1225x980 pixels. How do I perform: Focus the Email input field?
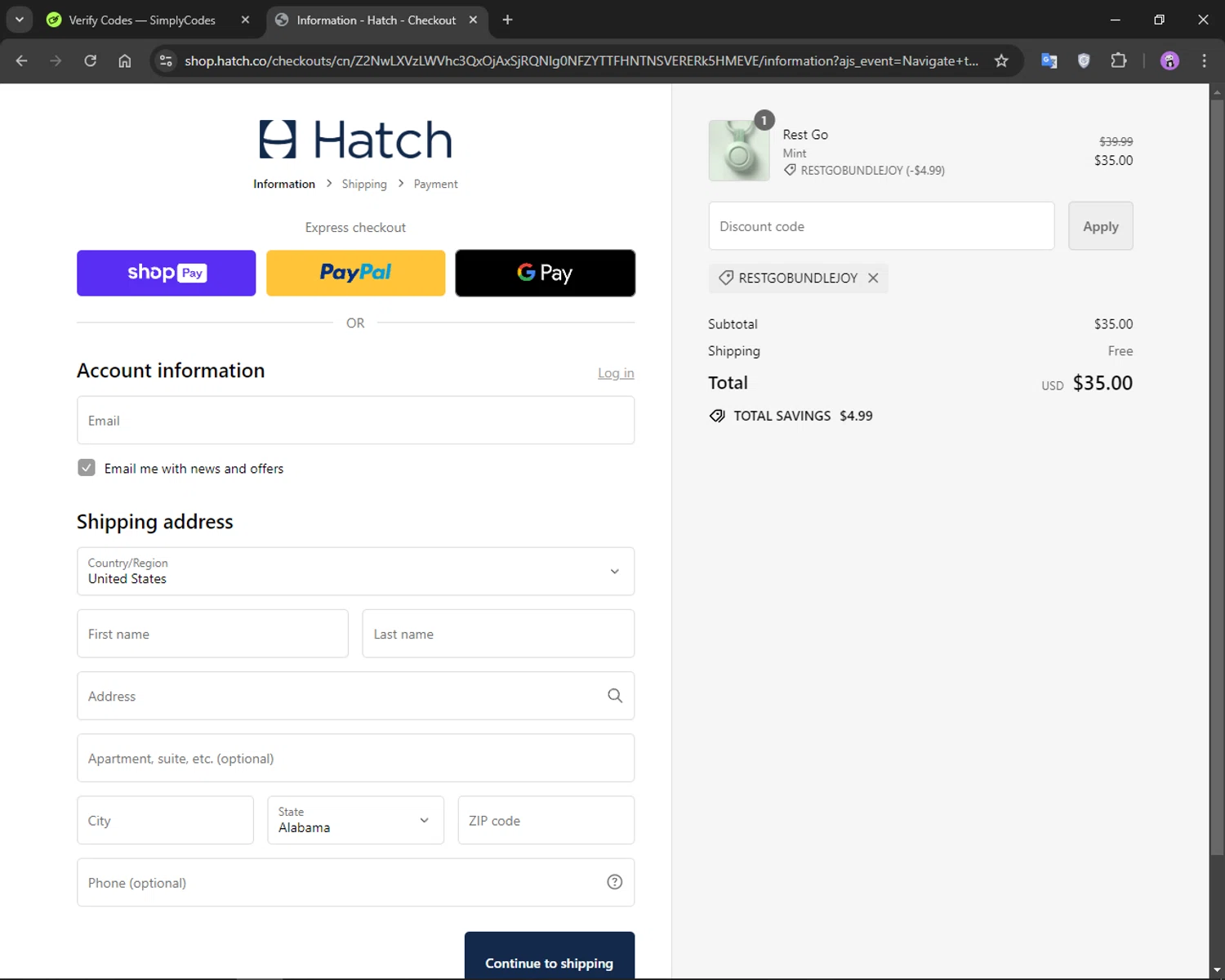coord(355,420)
